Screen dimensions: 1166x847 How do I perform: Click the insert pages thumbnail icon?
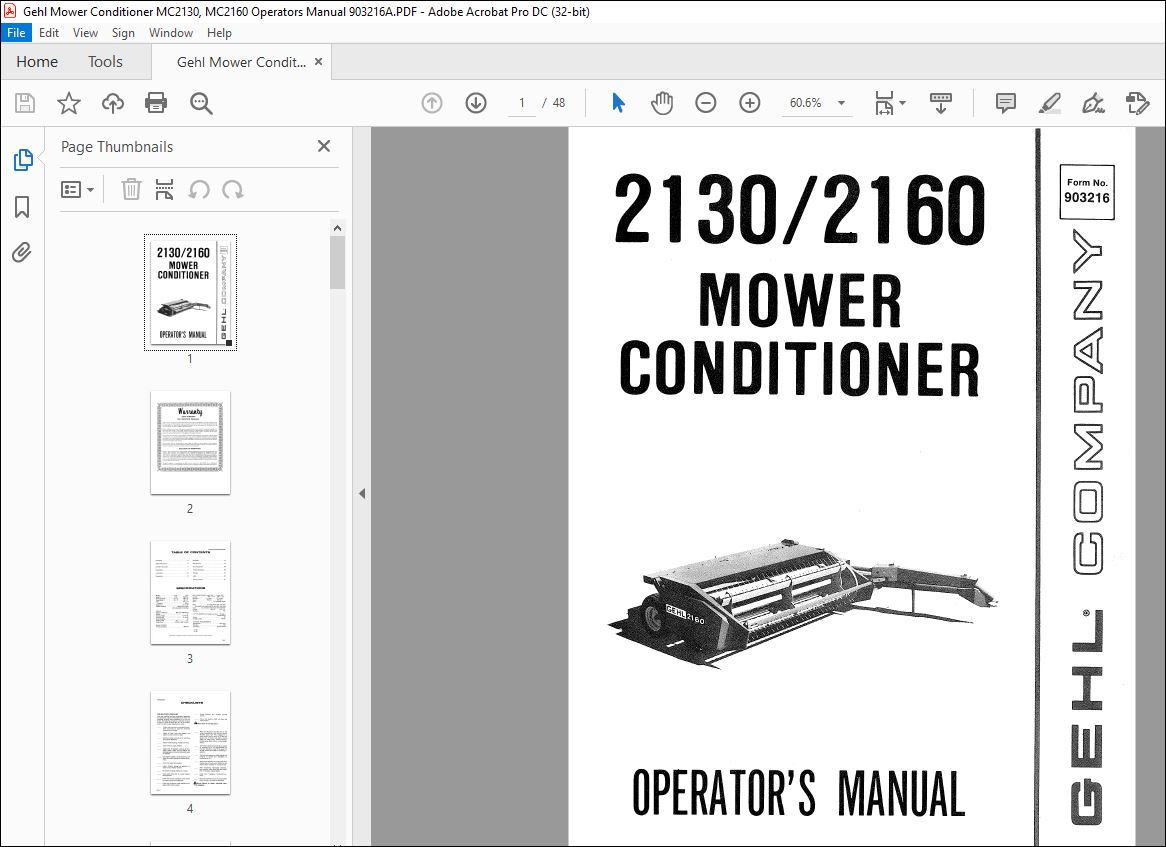[164, 190]
